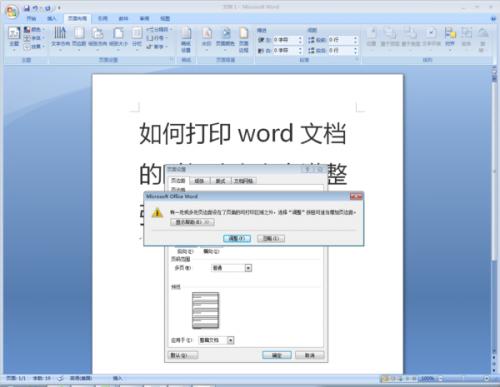The height and width of the screenshot is (387, 500).
Task: Open the Line Numbers (行号) menu
Action: (157, 38)
